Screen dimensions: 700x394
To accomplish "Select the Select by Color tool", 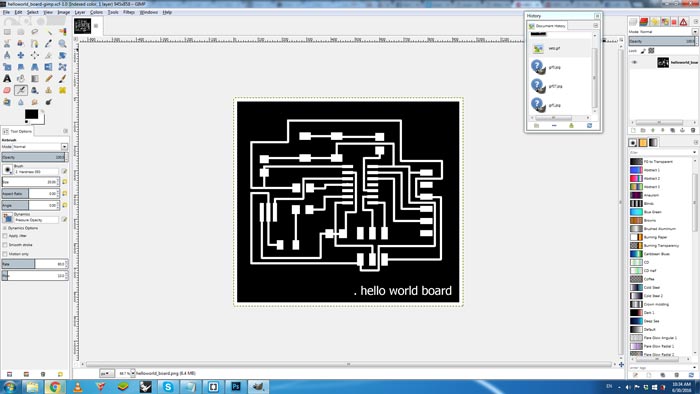I will coord(62,32).
